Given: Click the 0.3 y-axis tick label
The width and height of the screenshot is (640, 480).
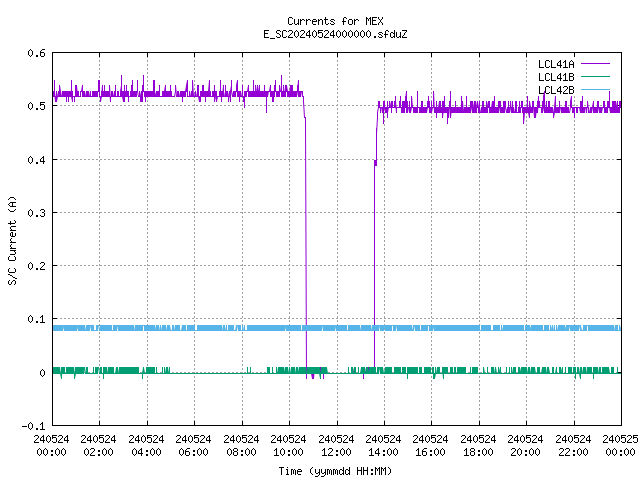Looking at the screenshot, I should tap(36, 213).
